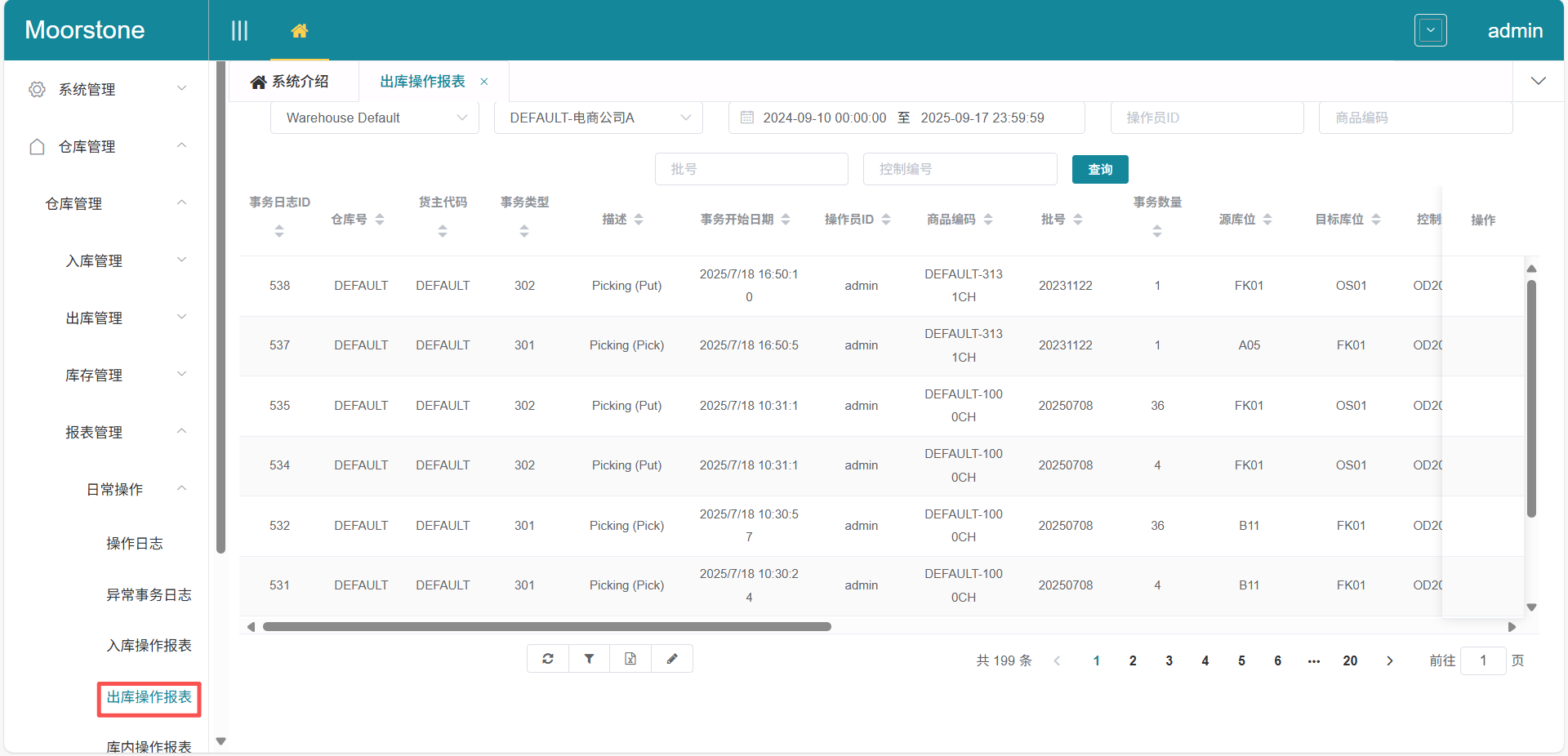Click the page jump input field near 前往
1568x756 pixels.
[1483, 660]
